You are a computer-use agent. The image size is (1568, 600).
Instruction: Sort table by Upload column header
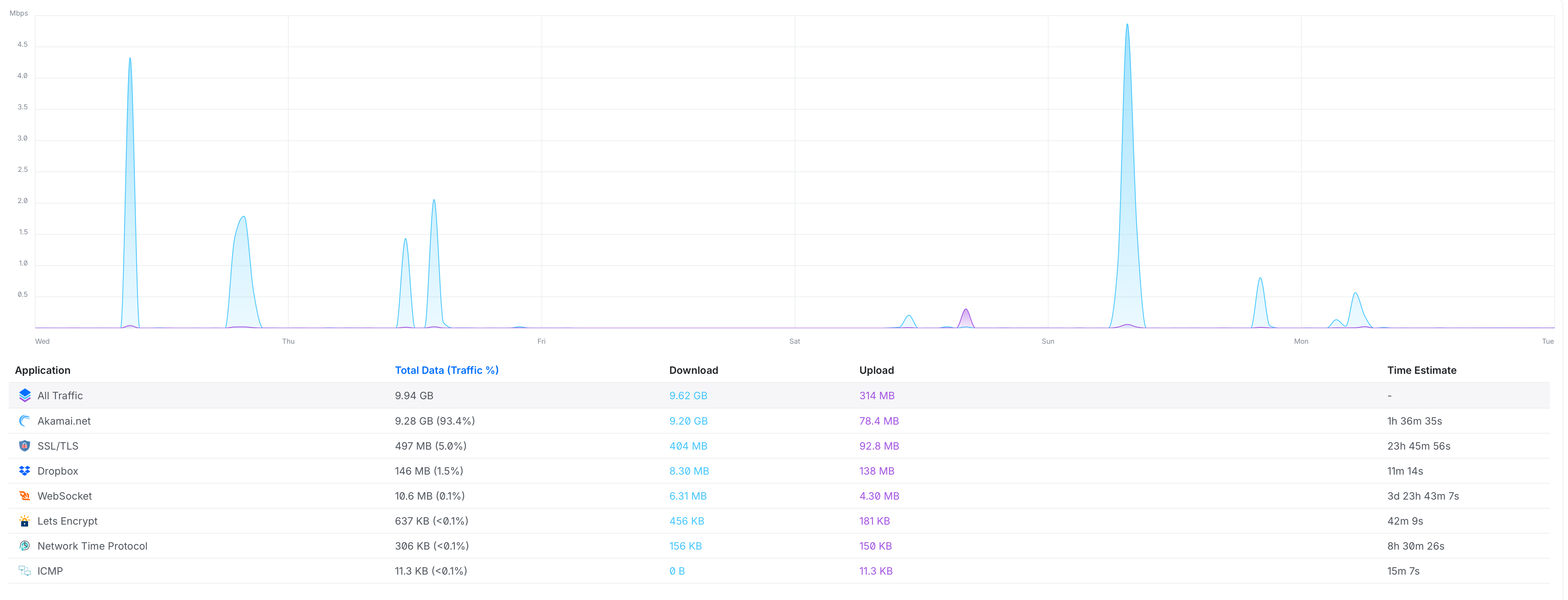(x=876, y=370)
